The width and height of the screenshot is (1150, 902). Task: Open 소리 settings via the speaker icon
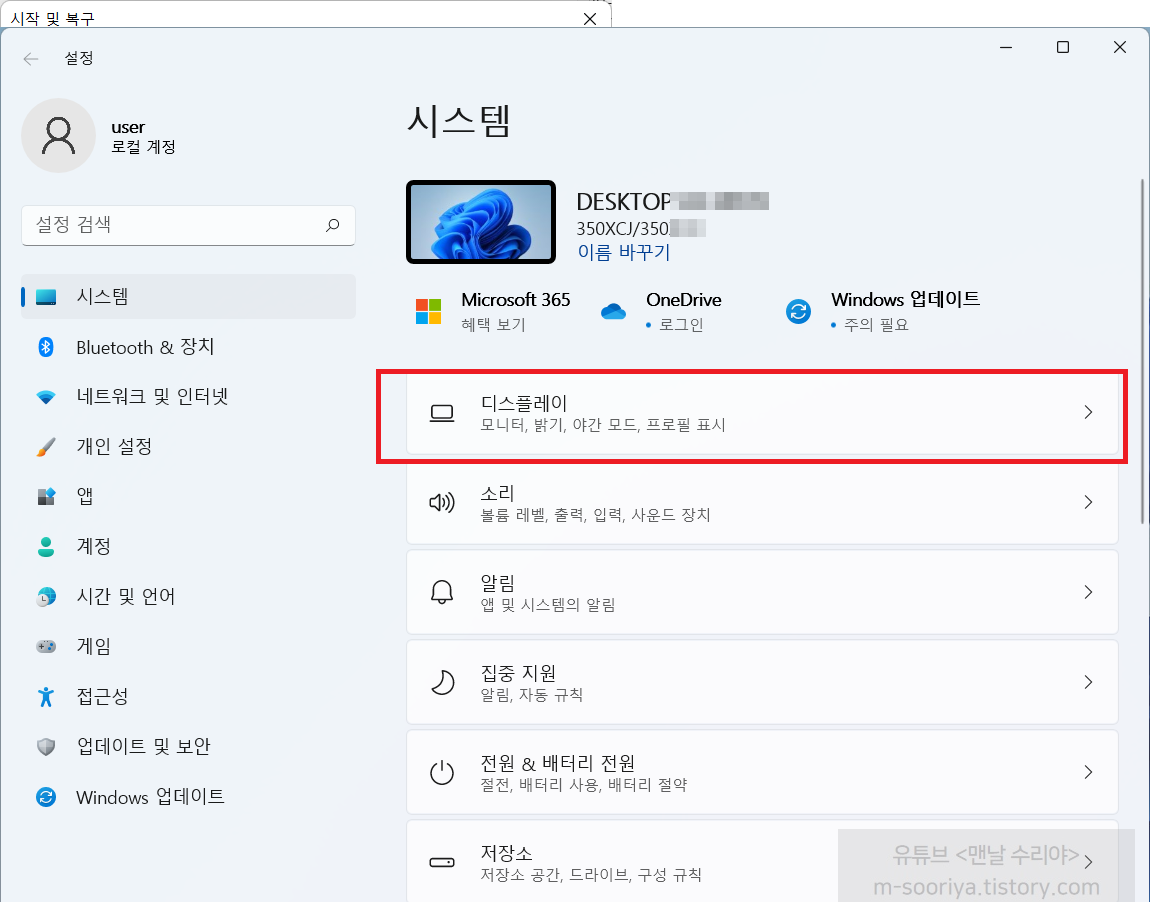point(441,502)
